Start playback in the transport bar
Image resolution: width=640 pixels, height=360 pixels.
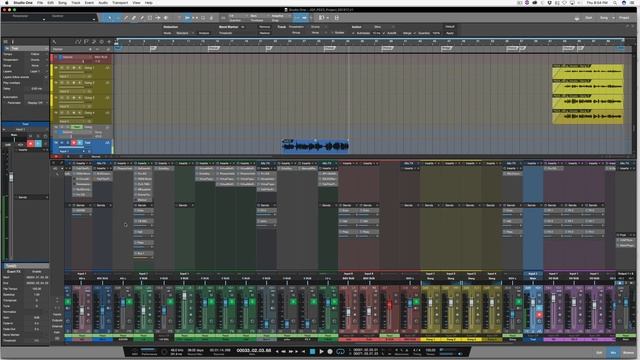coord(321,351)
